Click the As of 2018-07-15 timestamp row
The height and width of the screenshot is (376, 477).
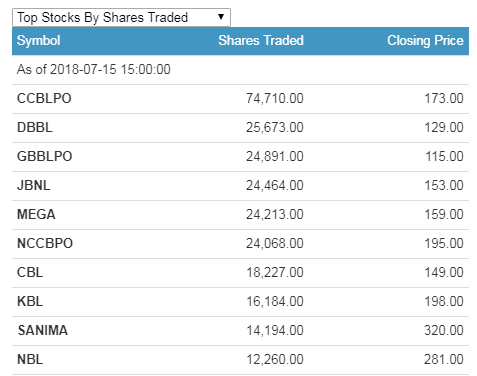pyautogui.click(x=240, y=70)
